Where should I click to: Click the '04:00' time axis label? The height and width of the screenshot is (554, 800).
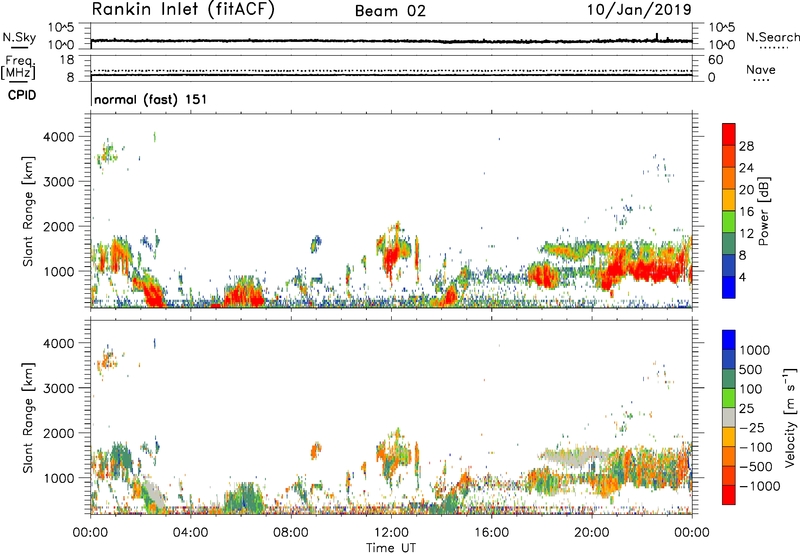(191, 533)
